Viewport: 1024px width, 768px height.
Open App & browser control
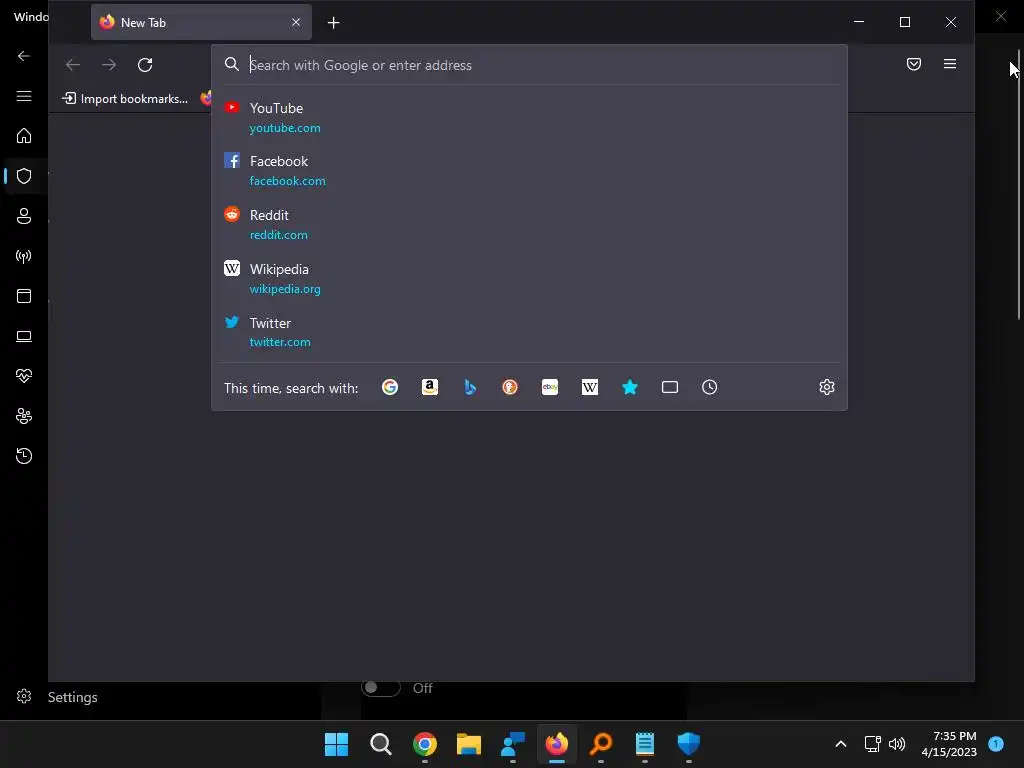tap(24, 296)
